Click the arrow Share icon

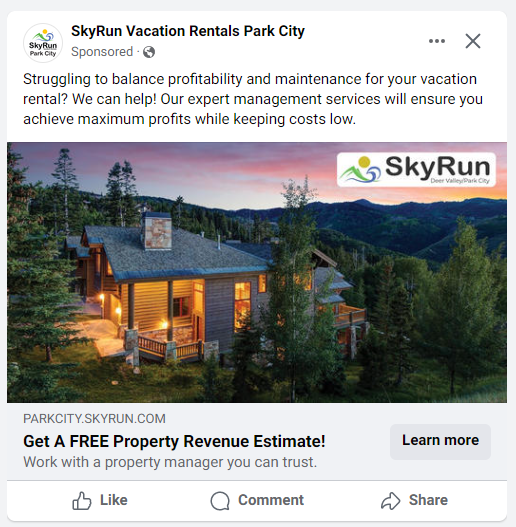(x=391, y=501)
